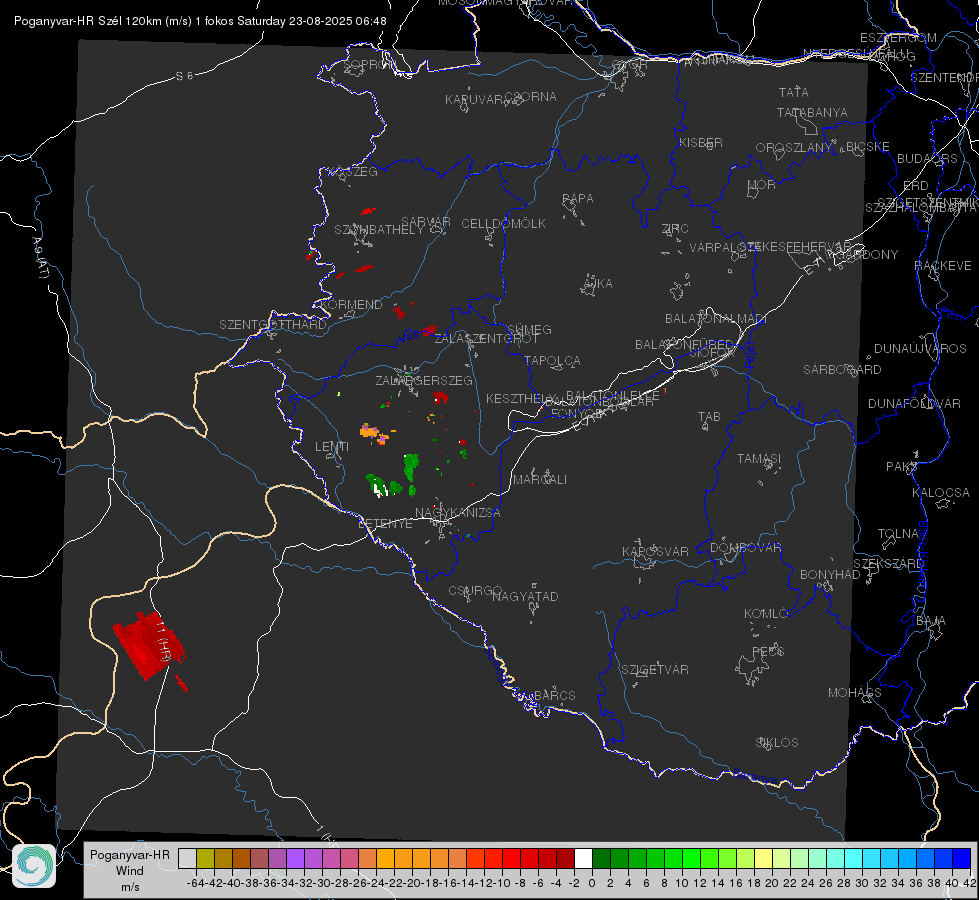Click the NAGYATAD city label
979x900 pixels.
coord(525,596)
